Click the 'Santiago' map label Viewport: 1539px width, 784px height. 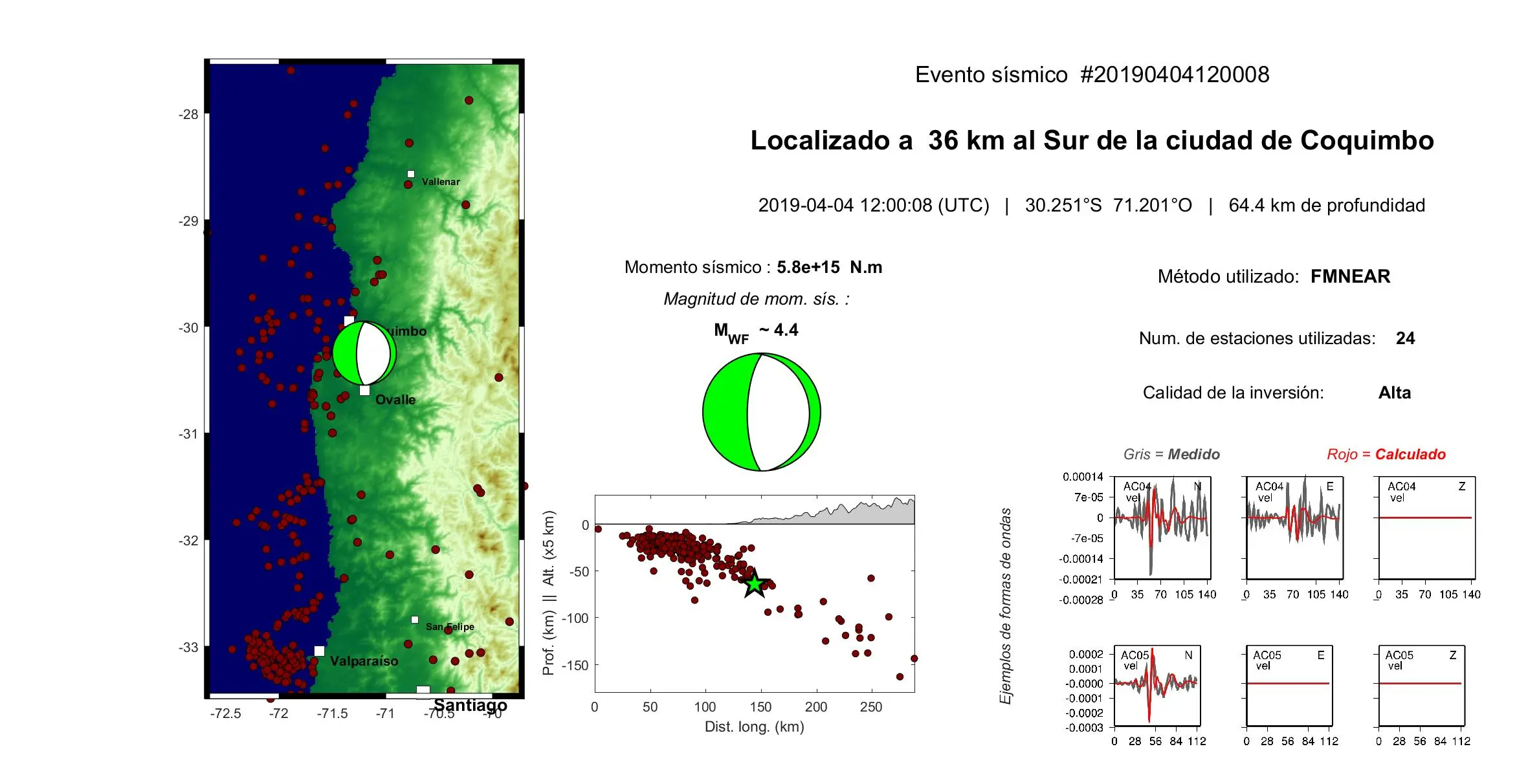pyautogui.click(x=471, y=705)
